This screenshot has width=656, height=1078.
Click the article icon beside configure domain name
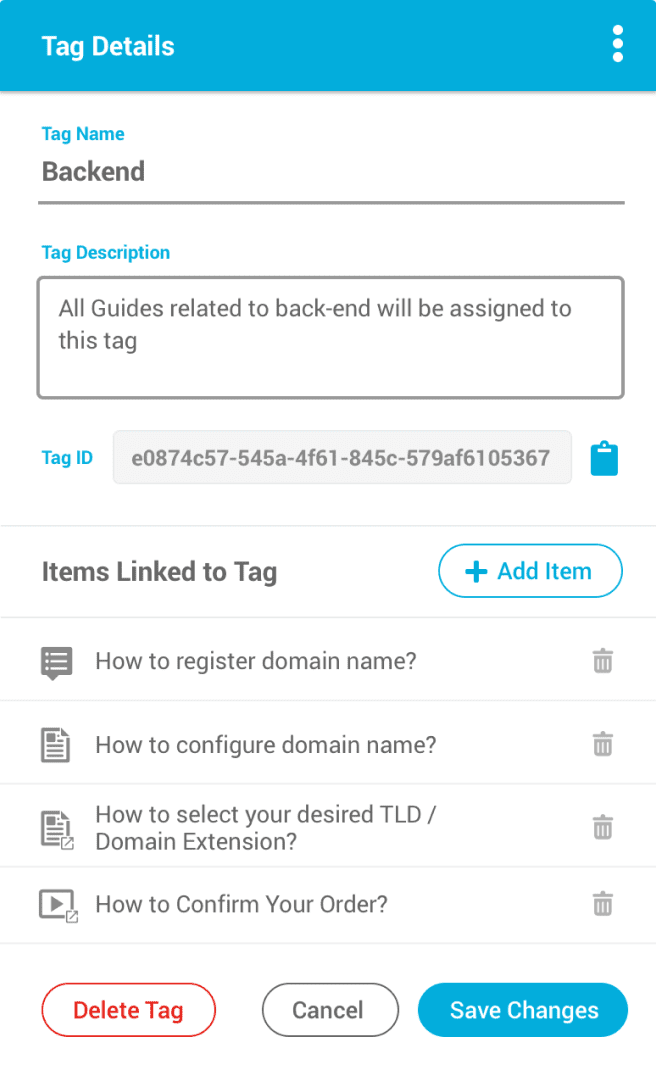[x=55, y=745]
